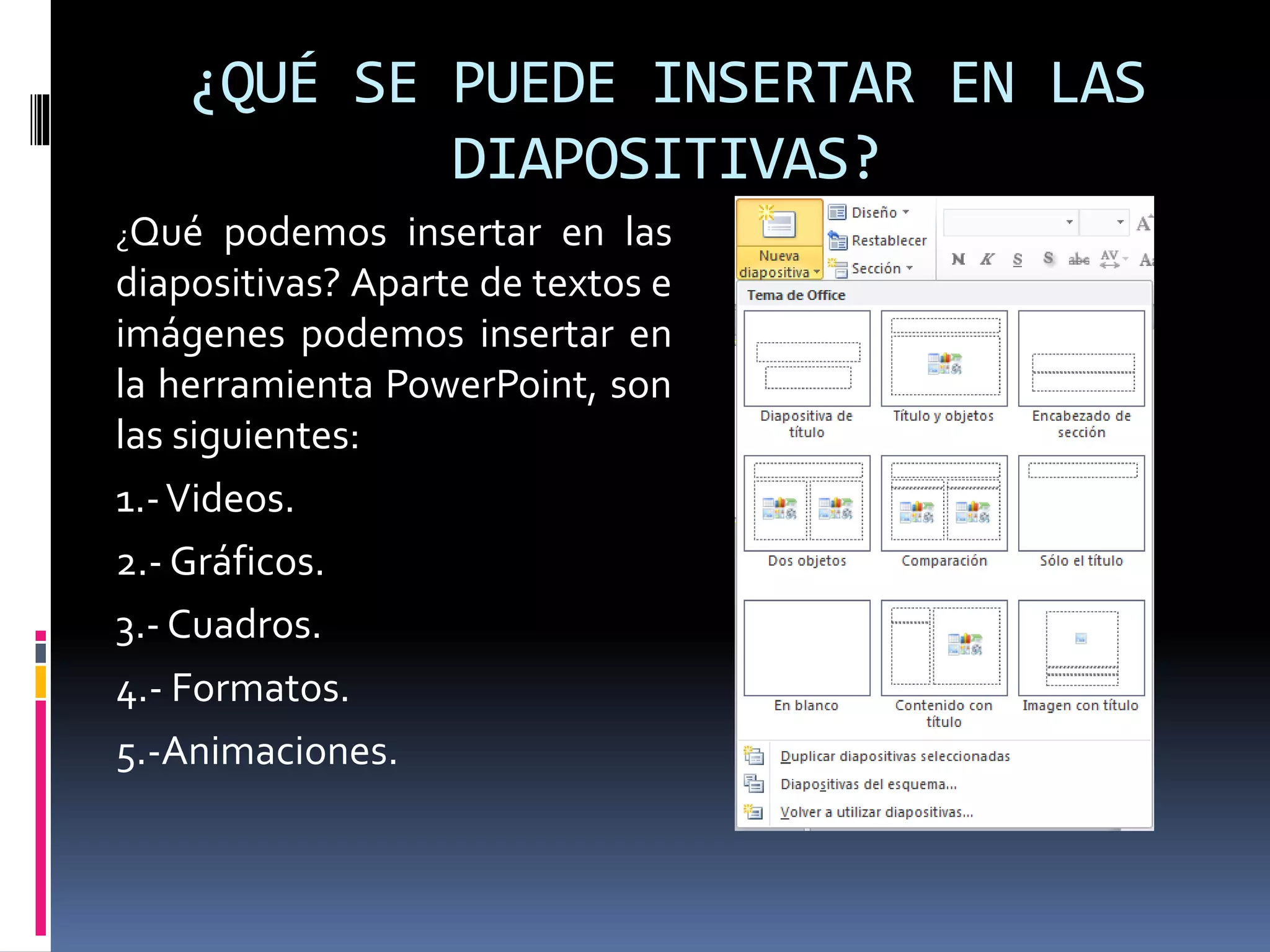Click the Restablecer icon

click(x=837, y=240)
